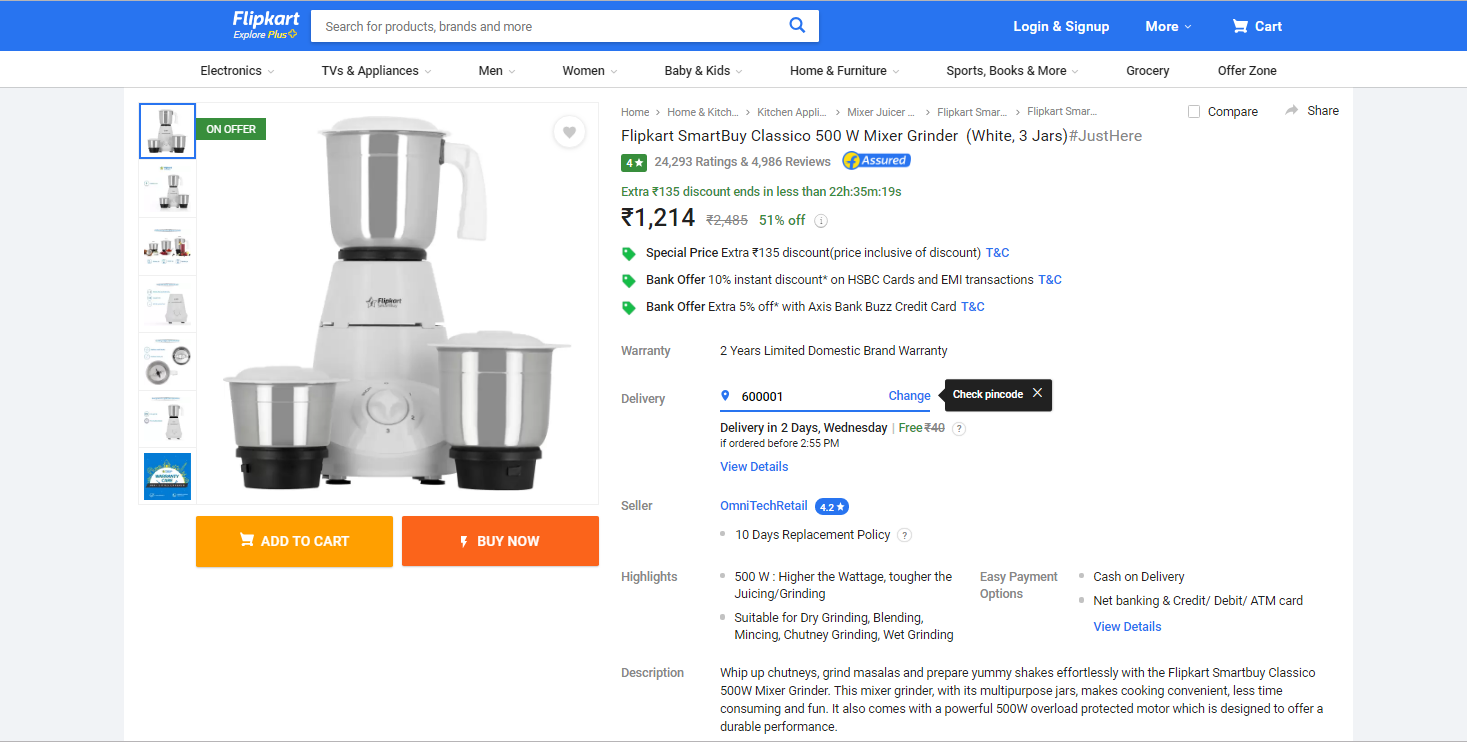Go to Offer Zone

point(1247,70)
